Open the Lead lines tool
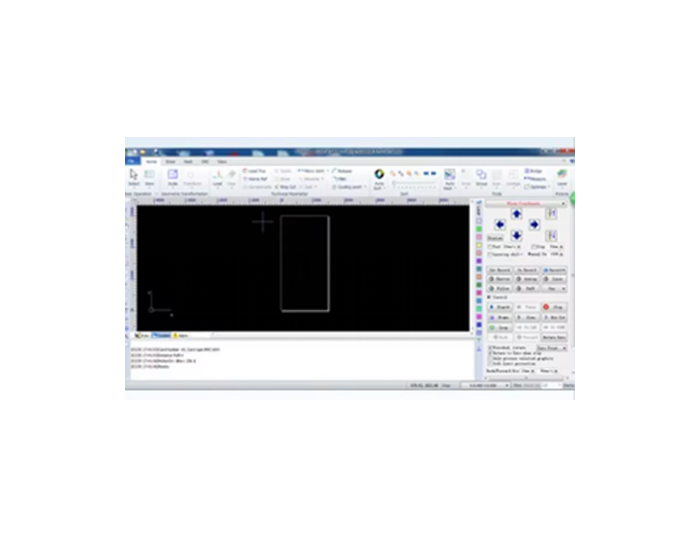 click(x=217, y=176)
